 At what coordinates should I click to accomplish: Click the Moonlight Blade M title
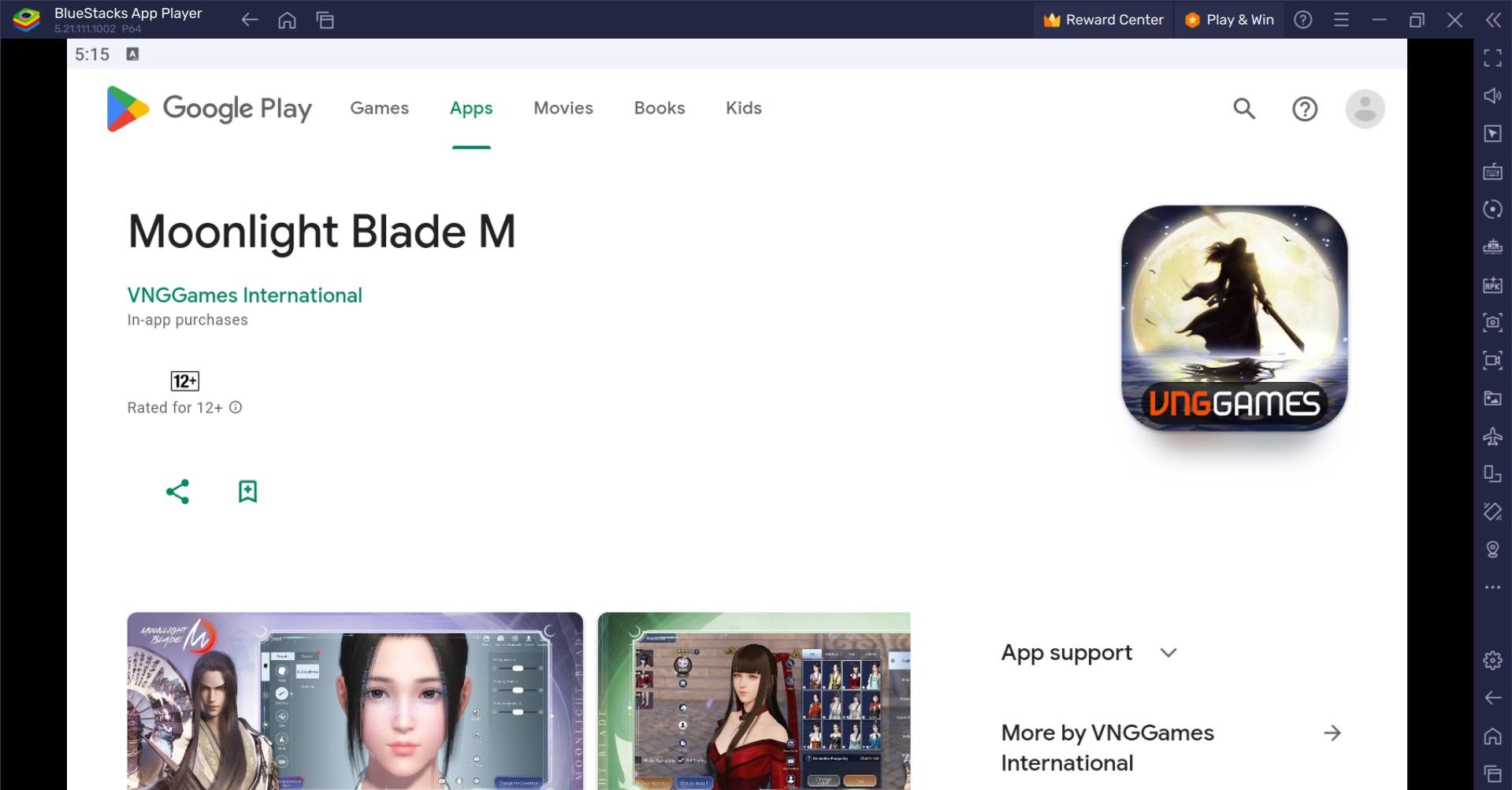pos(321,232)
